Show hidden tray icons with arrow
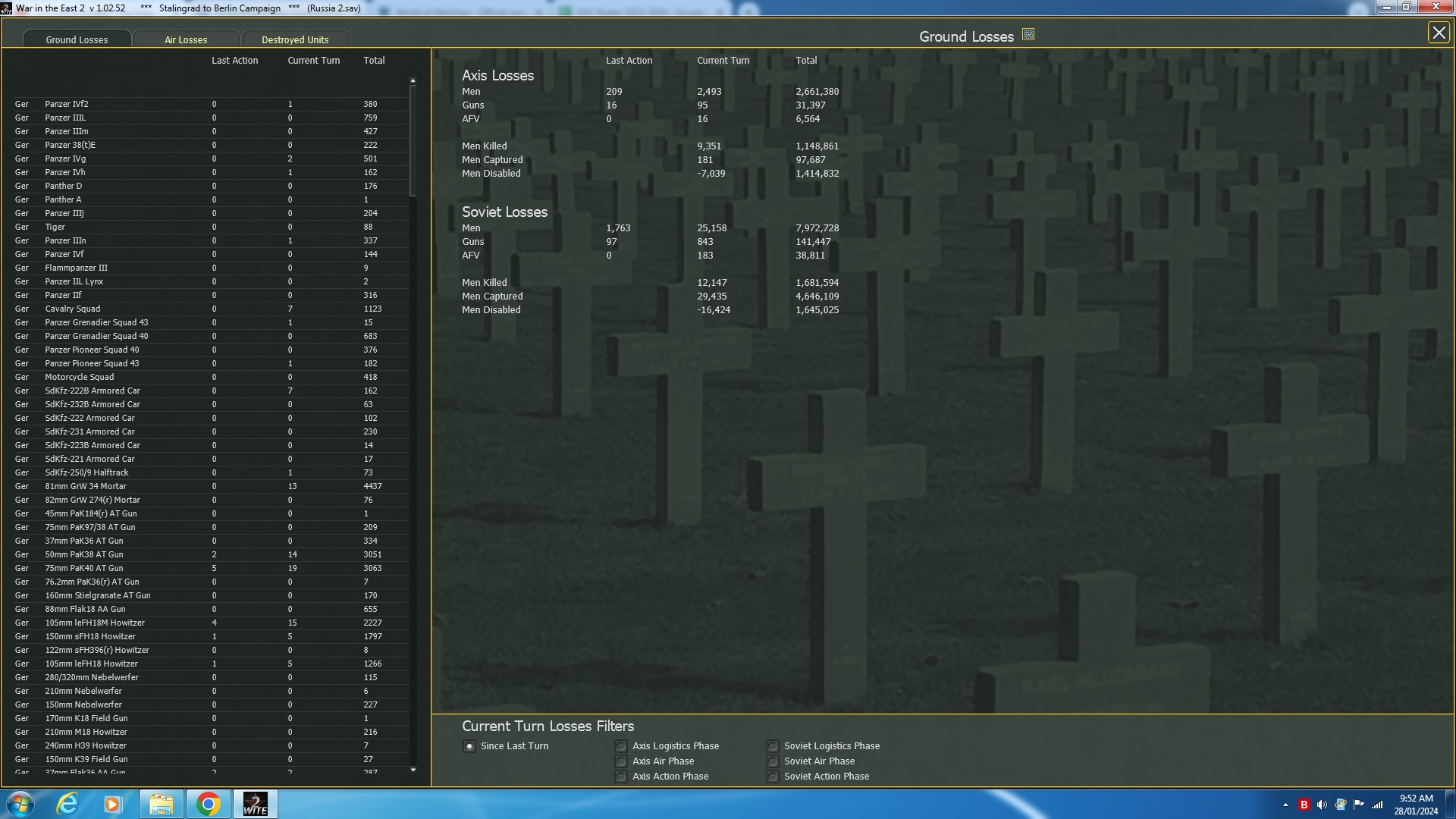 [x=1285, y=805]
